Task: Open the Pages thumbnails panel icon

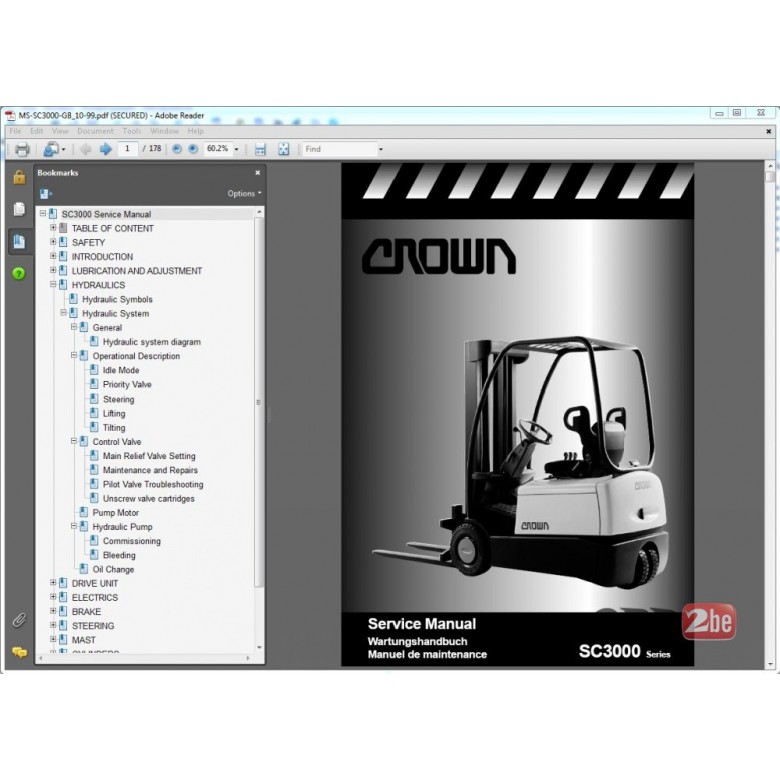Action: [19, 209]
